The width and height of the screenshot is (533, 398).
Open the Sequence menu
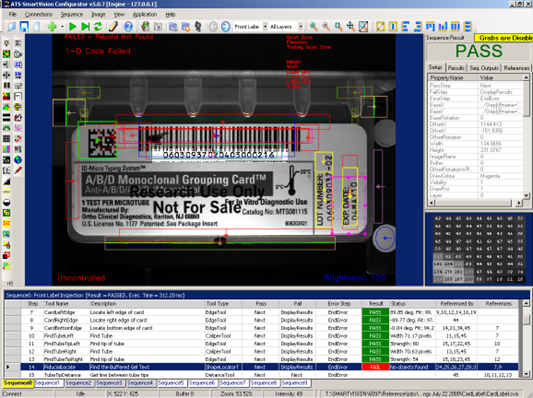[71, 14]
